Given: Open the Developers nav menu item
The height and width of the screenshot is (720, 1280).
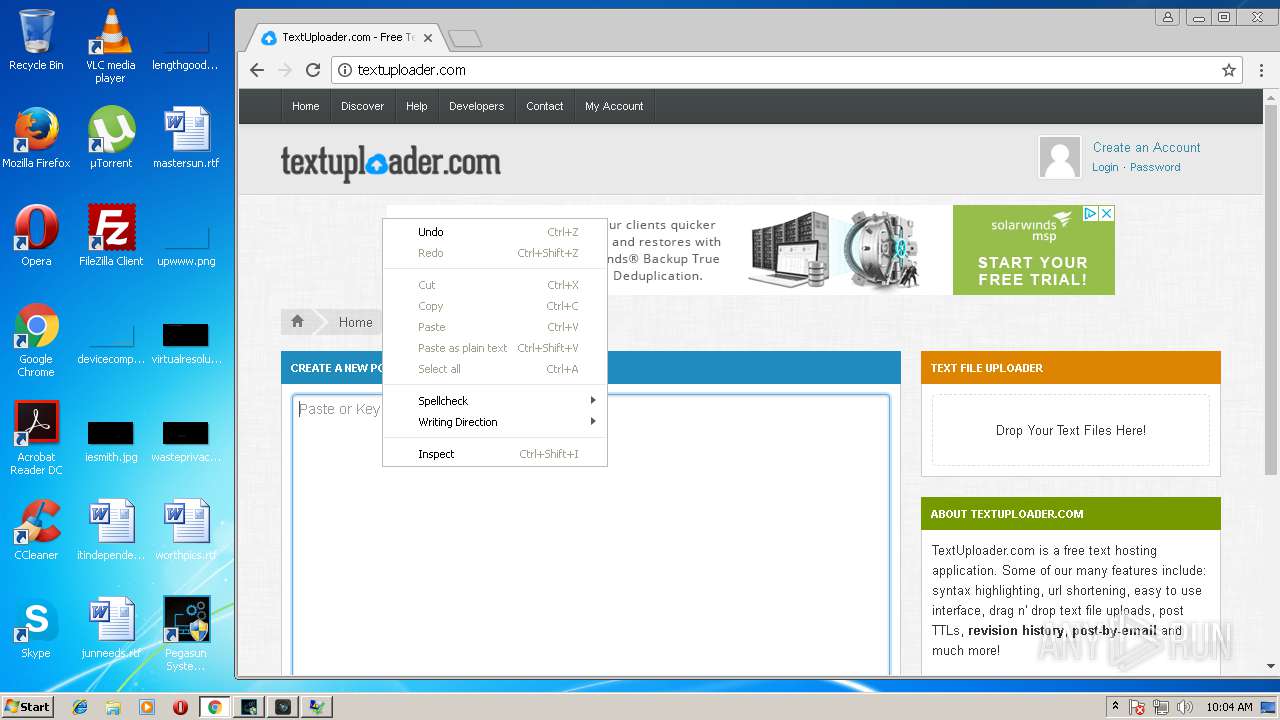Looking at the screenshot, I should pos(476,106).
